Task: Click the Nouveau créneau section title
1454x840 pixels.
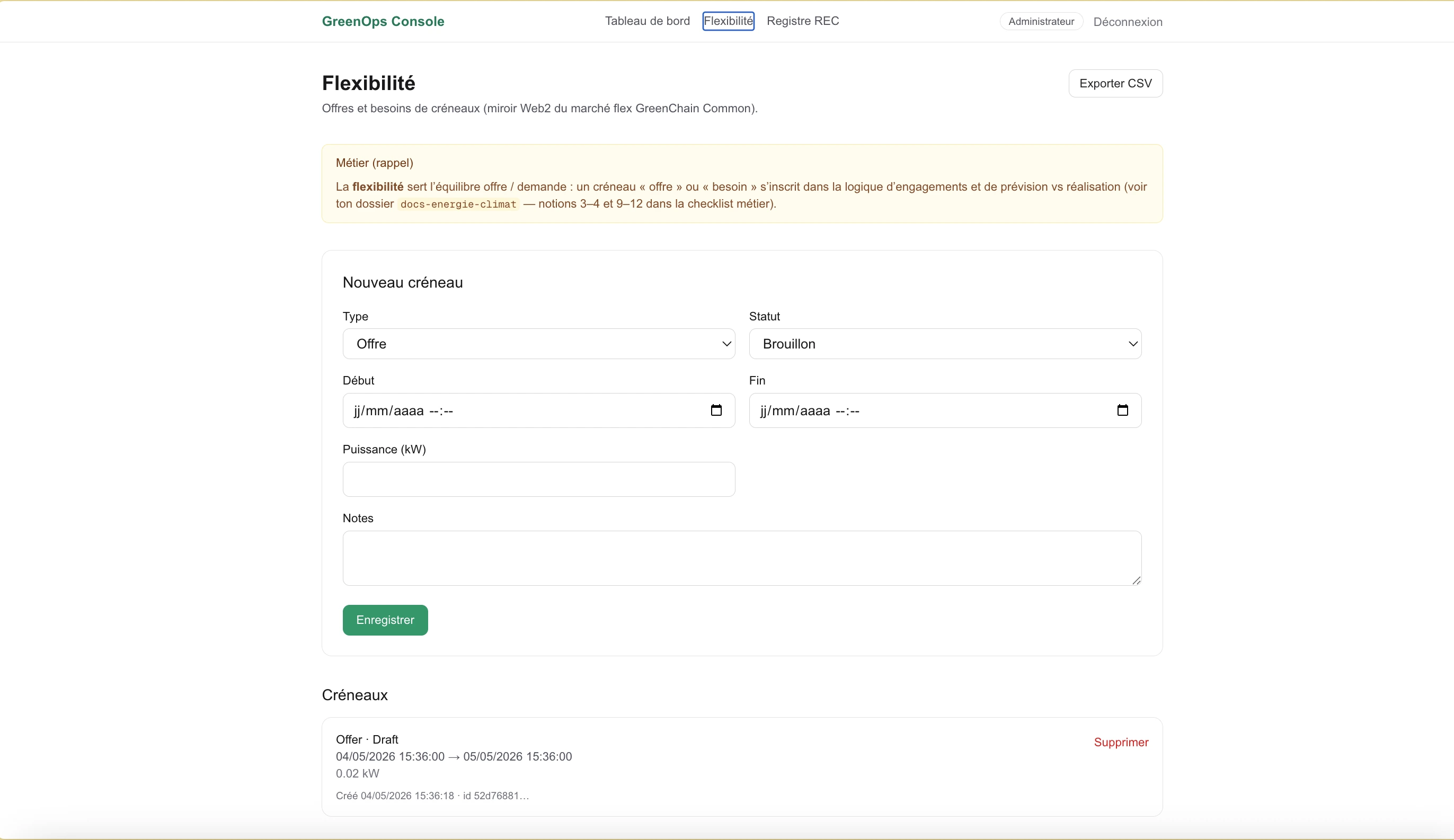Action: click(403, 282)
